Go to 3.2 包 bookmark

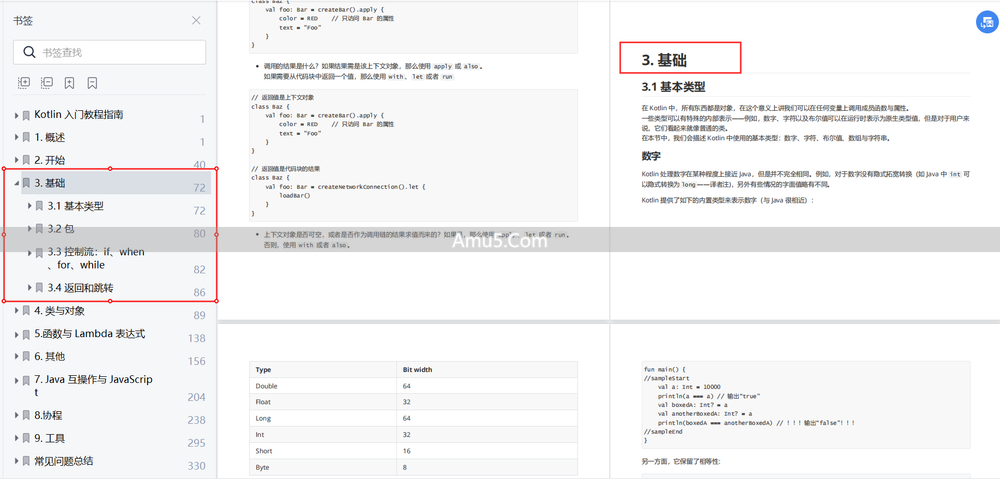[61, 229]
